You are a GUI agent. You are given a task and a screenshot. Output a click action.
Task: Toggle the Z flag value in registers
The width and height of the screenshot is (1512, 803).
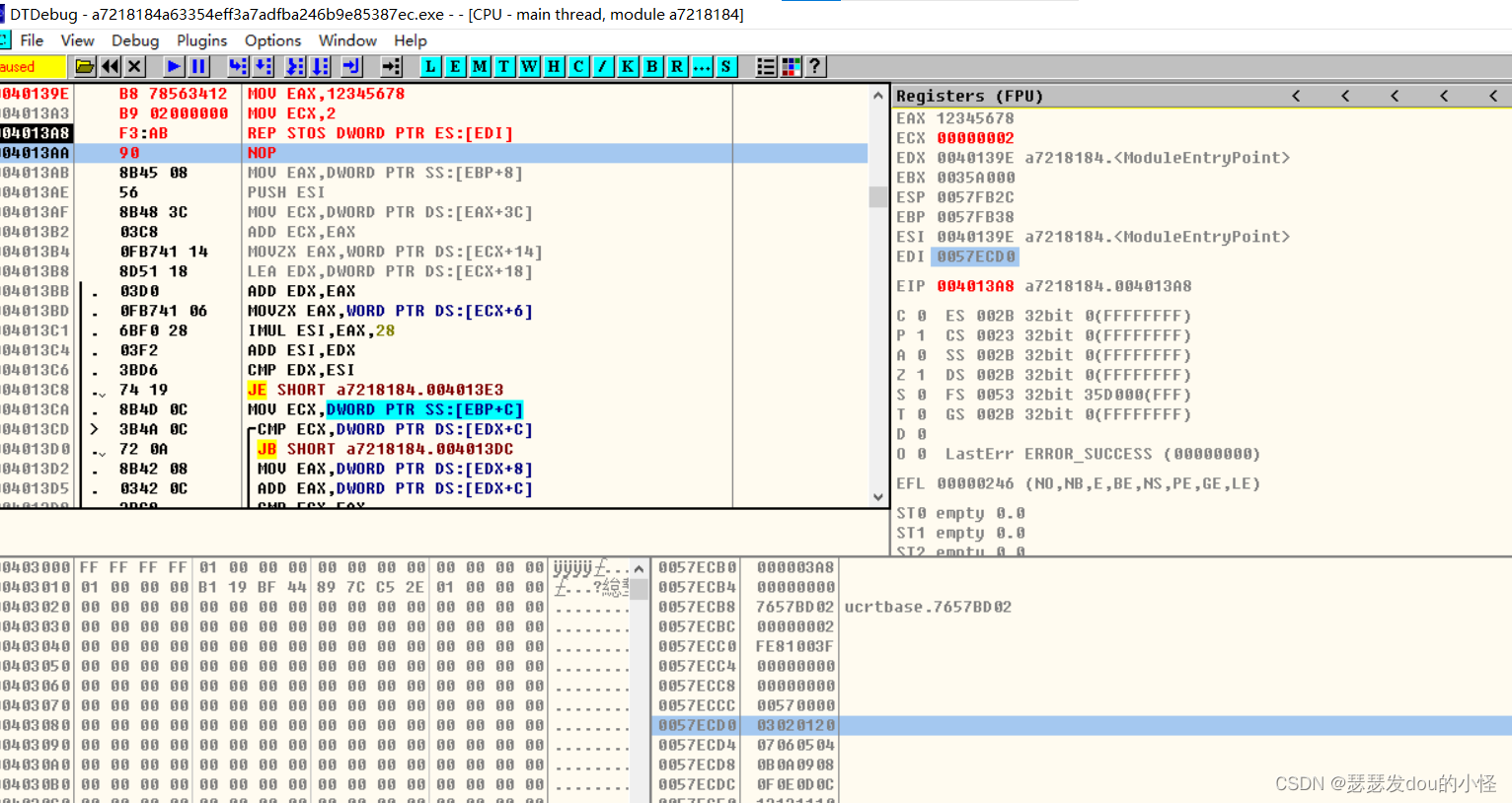point(921,375)
